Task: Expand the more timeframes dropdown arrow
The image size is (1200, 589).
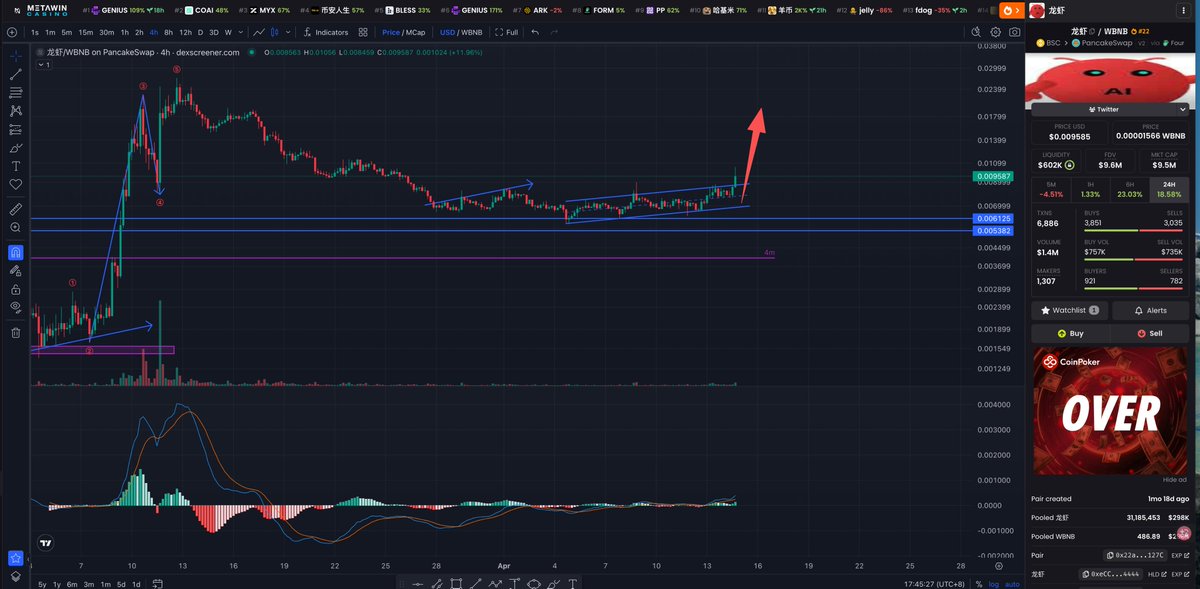Action: (x=240, y=32)
